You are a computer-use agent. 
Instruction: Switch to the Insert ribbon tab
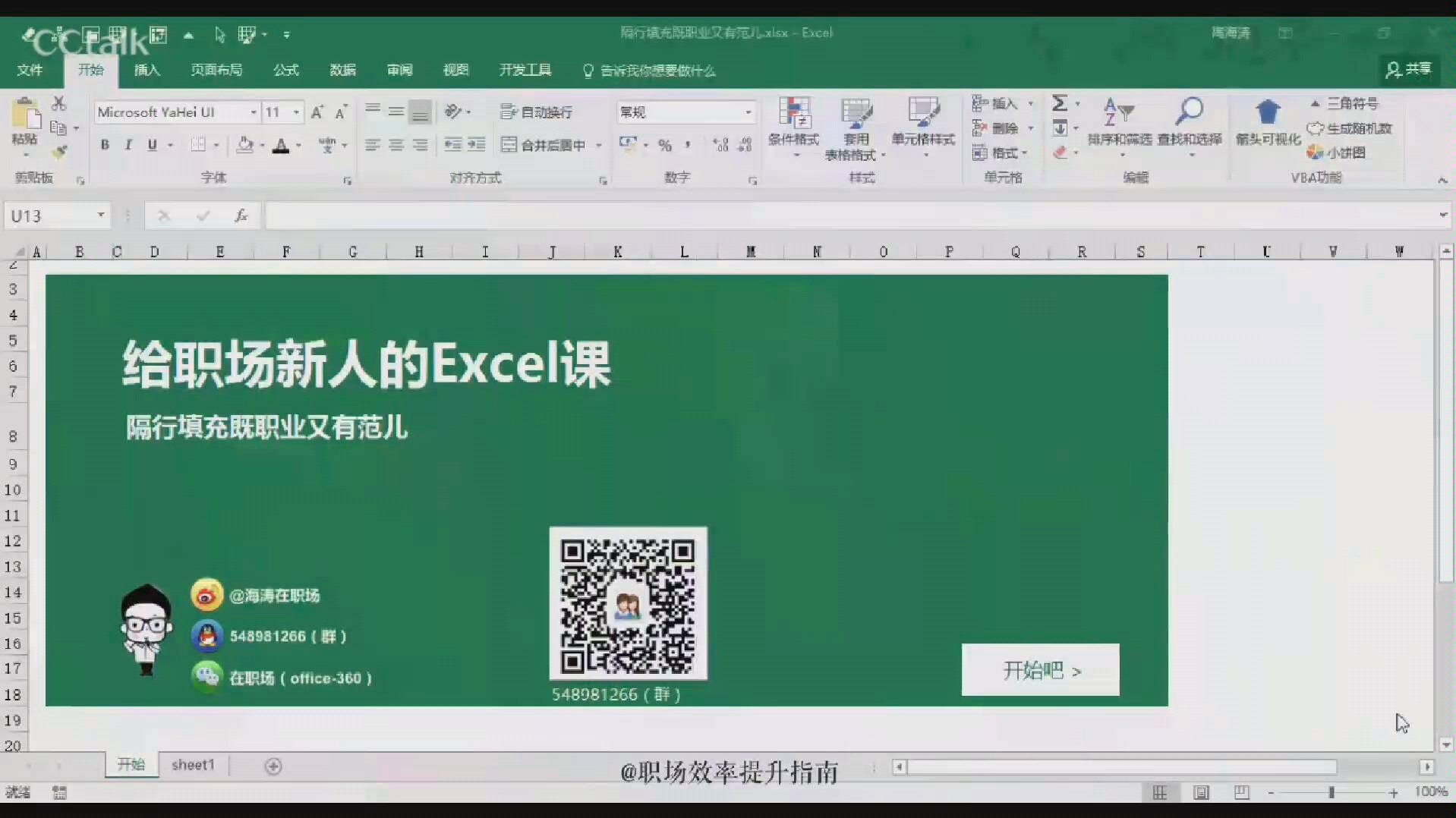pyautogui.click(x=147, y=70)
